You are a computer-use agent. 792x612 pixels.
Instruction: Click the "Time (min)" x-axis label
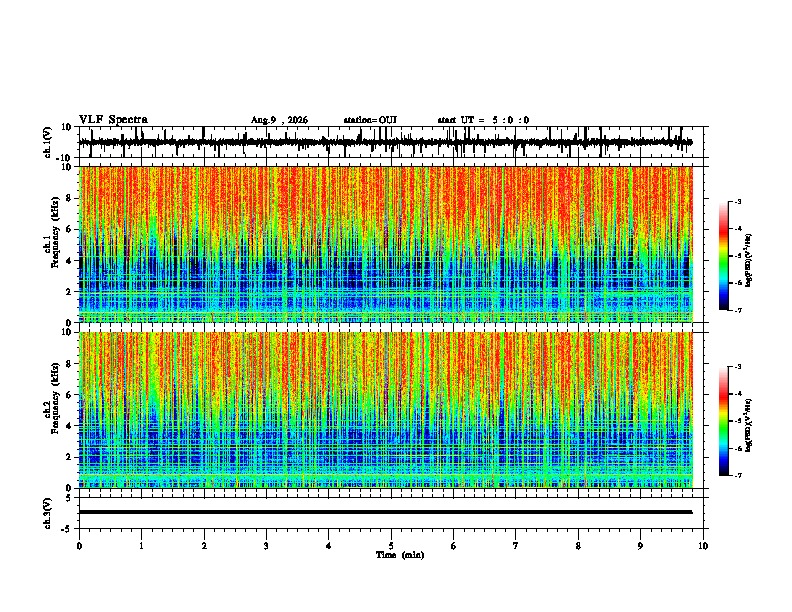click(400, 555)
